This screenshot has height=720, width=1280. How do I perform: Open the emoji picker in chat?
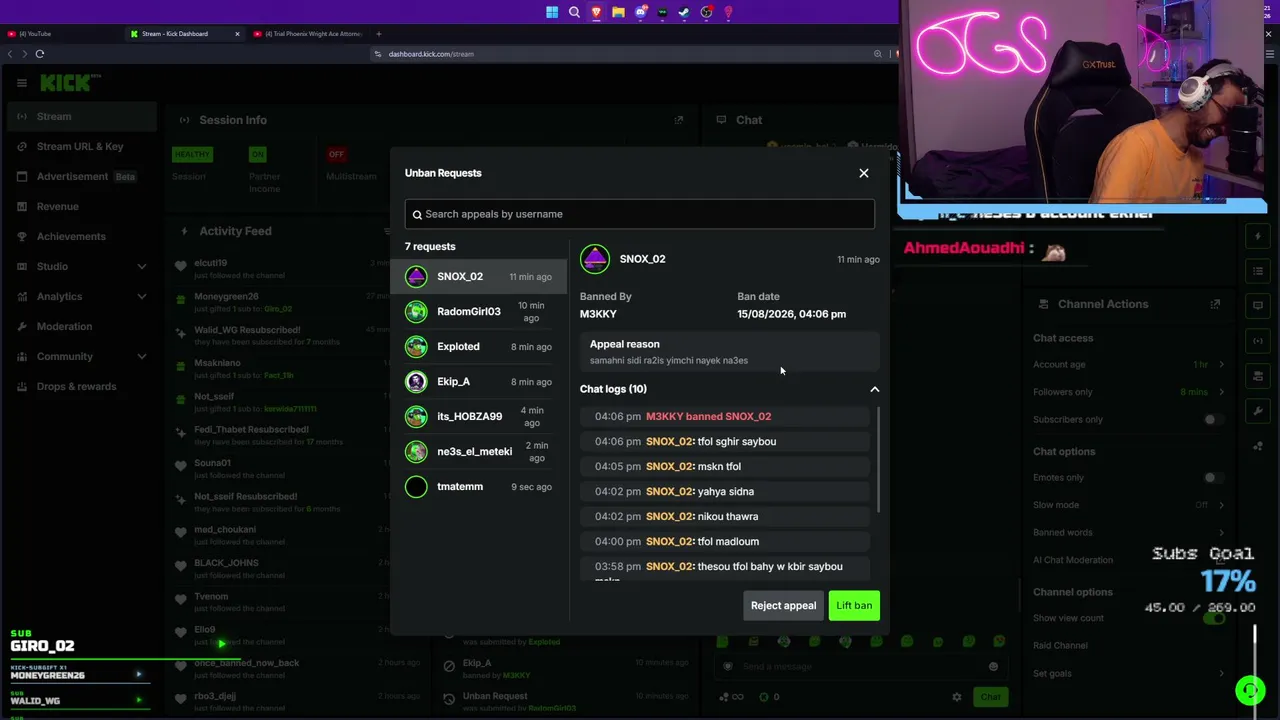[993, 667]
